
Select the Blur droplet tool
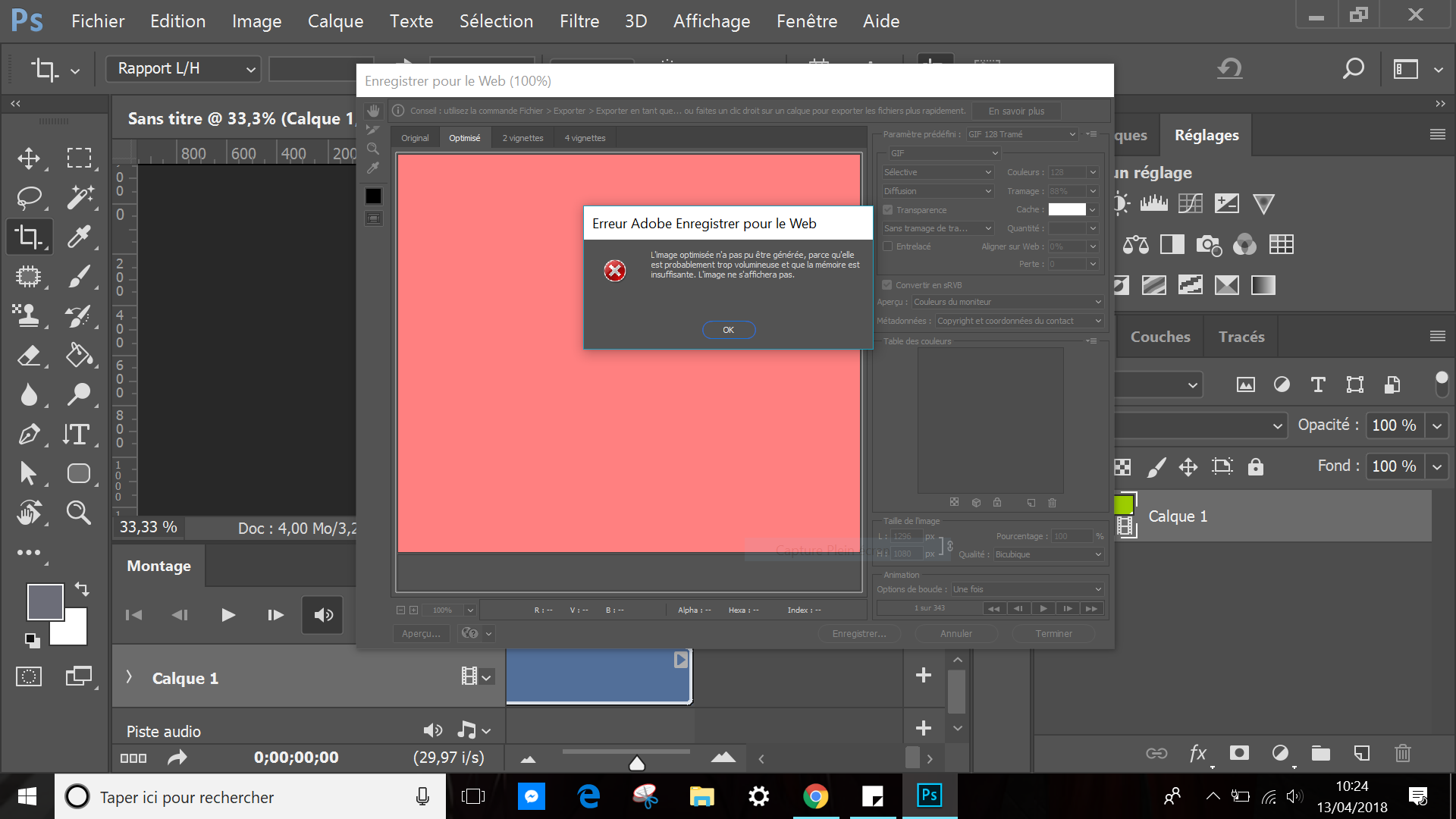pyautogui.click(x=29, y=394)
